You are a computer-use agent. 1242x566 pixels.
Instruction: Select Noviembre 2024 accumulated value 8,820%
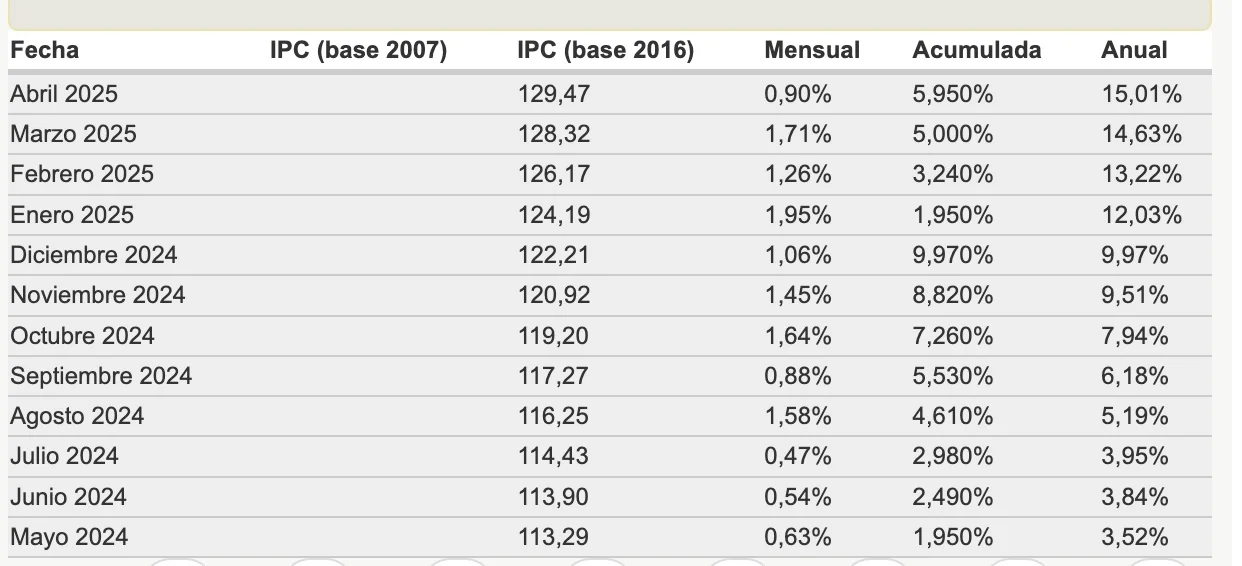(x=953, y=295)
